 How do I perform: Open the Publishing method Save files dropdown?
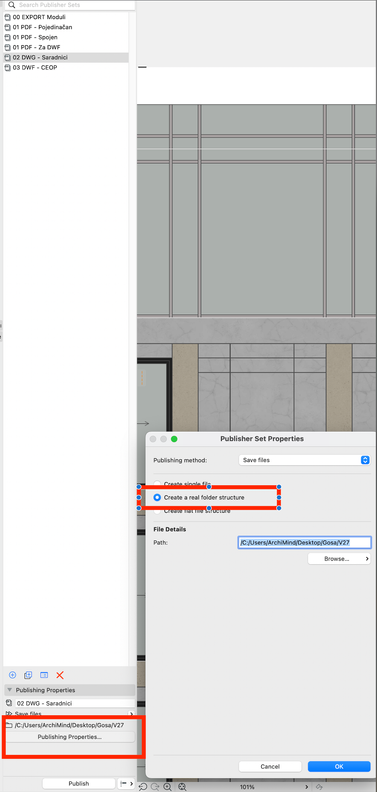pos(304,460)
